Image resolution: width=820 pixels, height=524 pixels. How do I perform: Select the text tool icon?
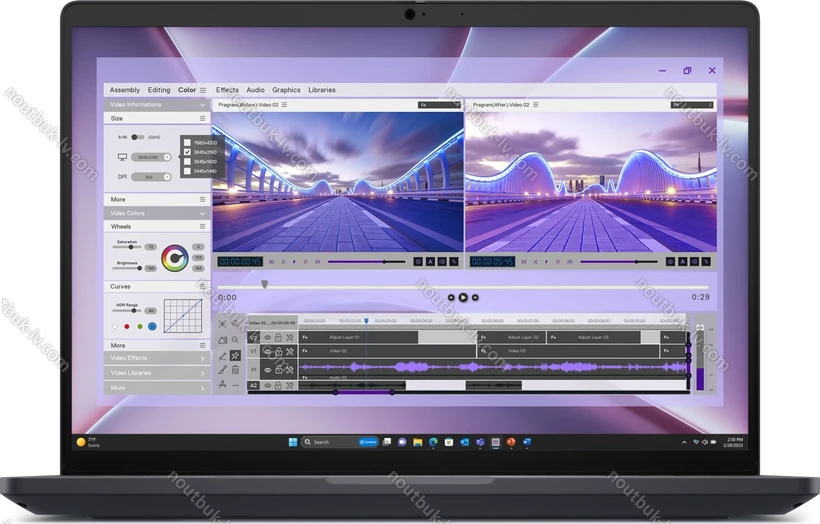[223, 384]
